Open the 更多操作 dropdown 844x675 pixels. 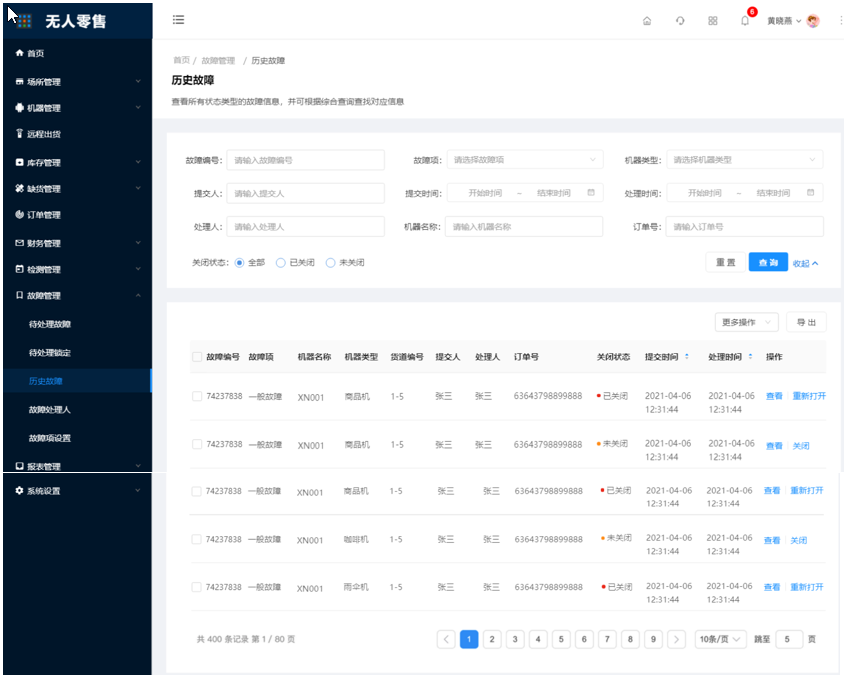coord(746,322)
